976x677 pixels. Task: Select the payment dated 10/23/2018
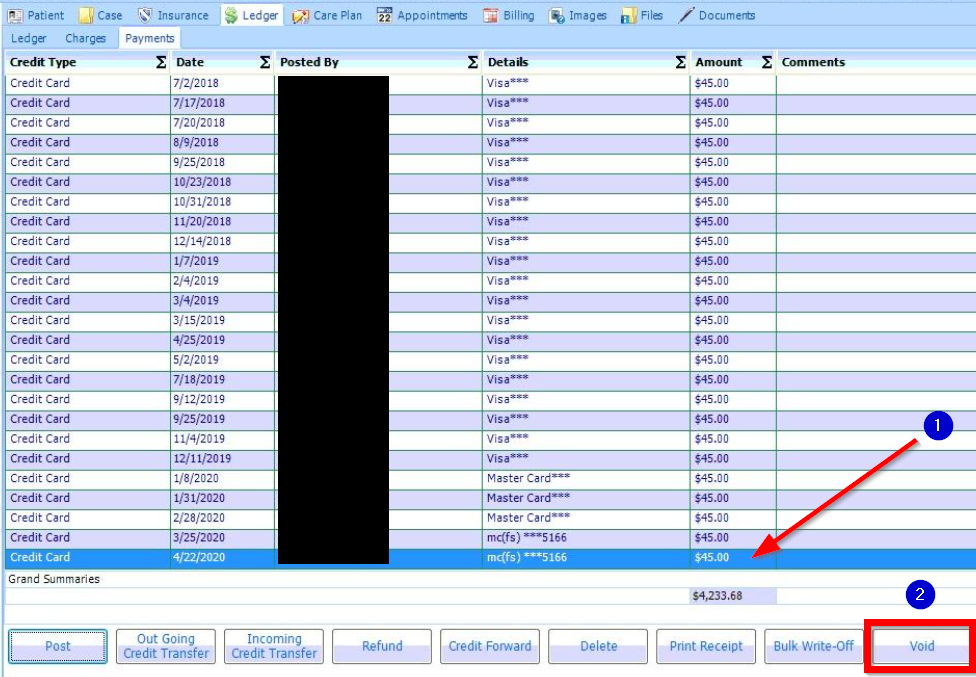tap(490, 182)
